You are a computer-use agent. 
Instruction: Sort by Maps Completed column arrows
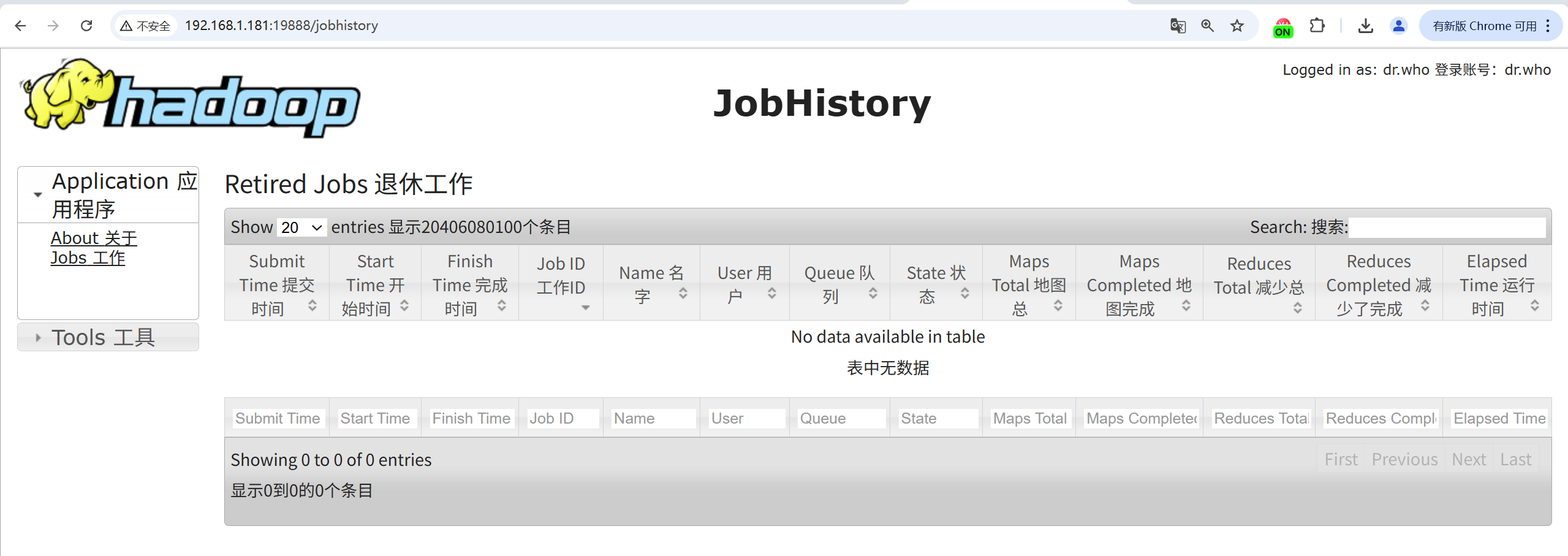(x=1186, y=305)
